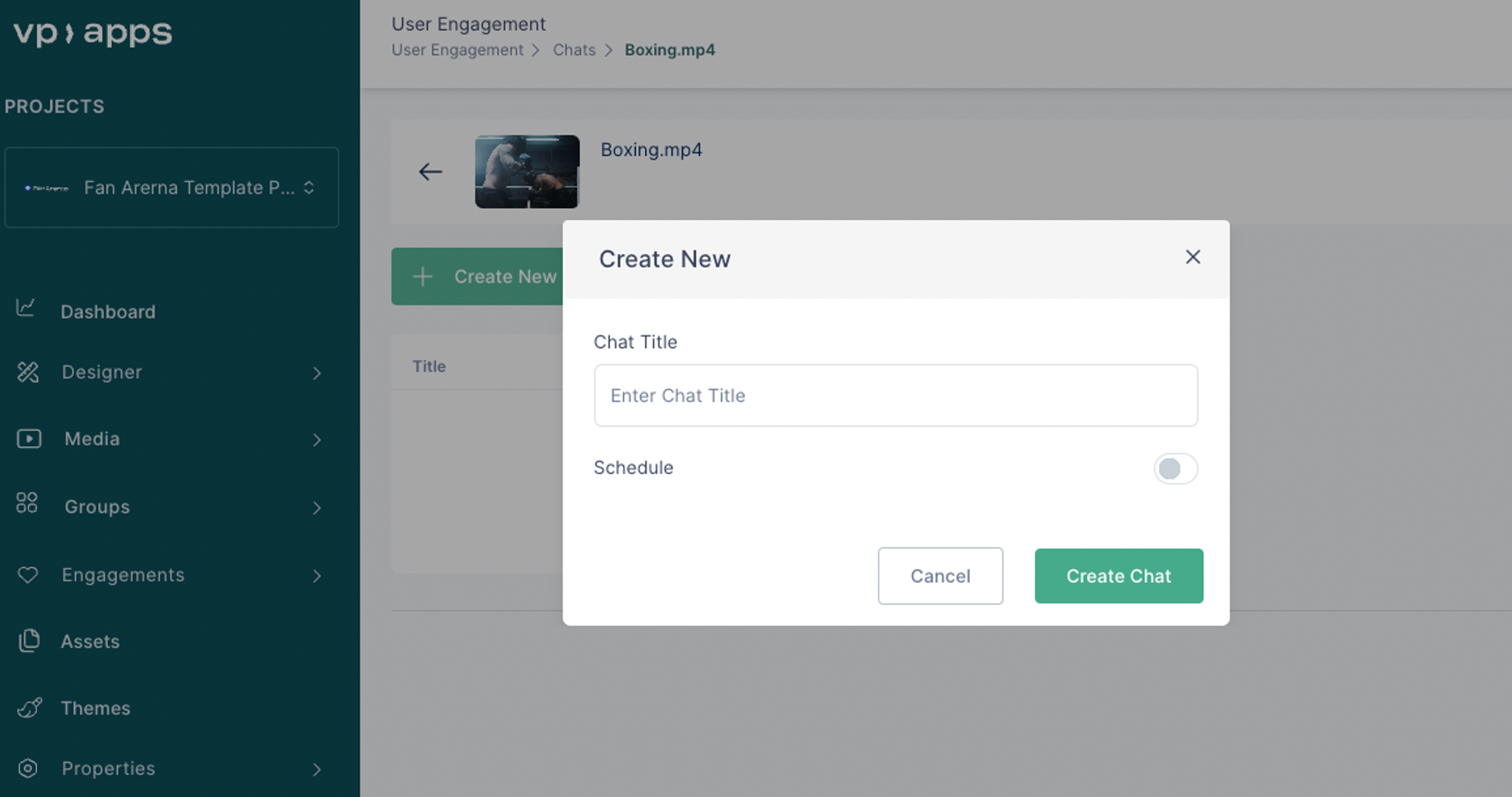1512x797 pixels.
Task: Select Engagements in sidebar menu
Action: pos(123,575)
